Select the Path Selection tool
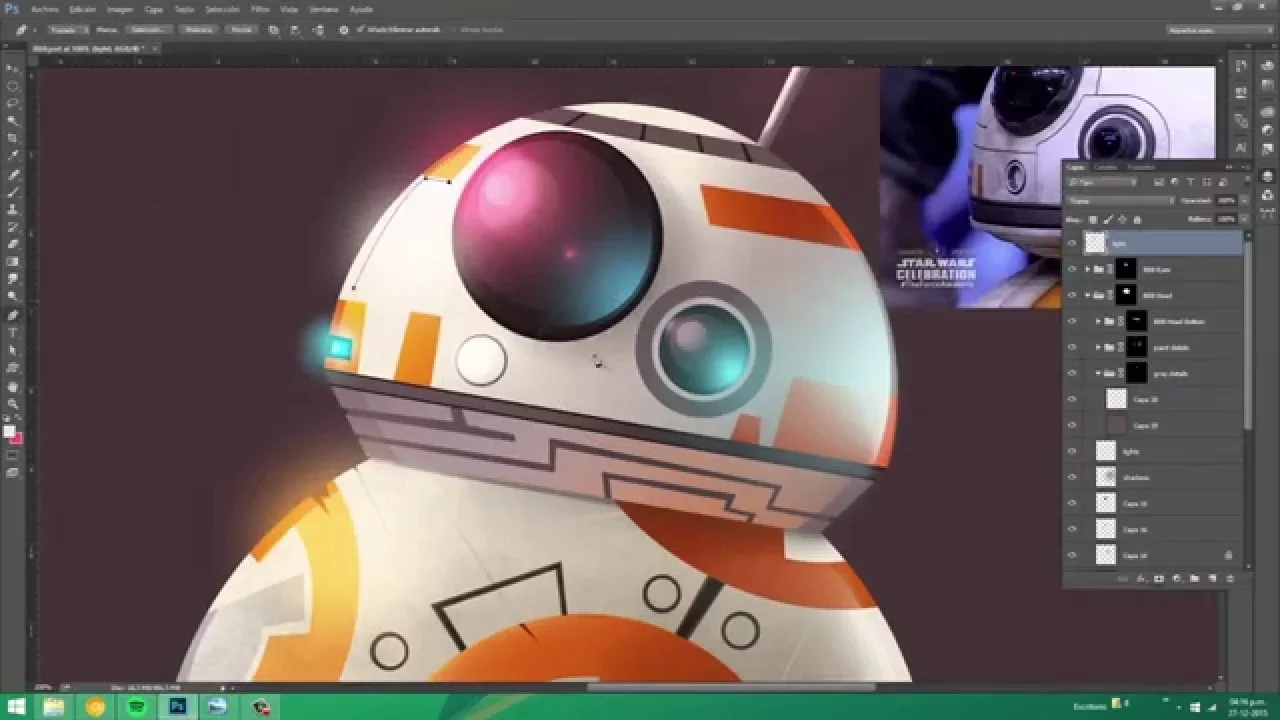1280x720 pixels. point(13,350)
